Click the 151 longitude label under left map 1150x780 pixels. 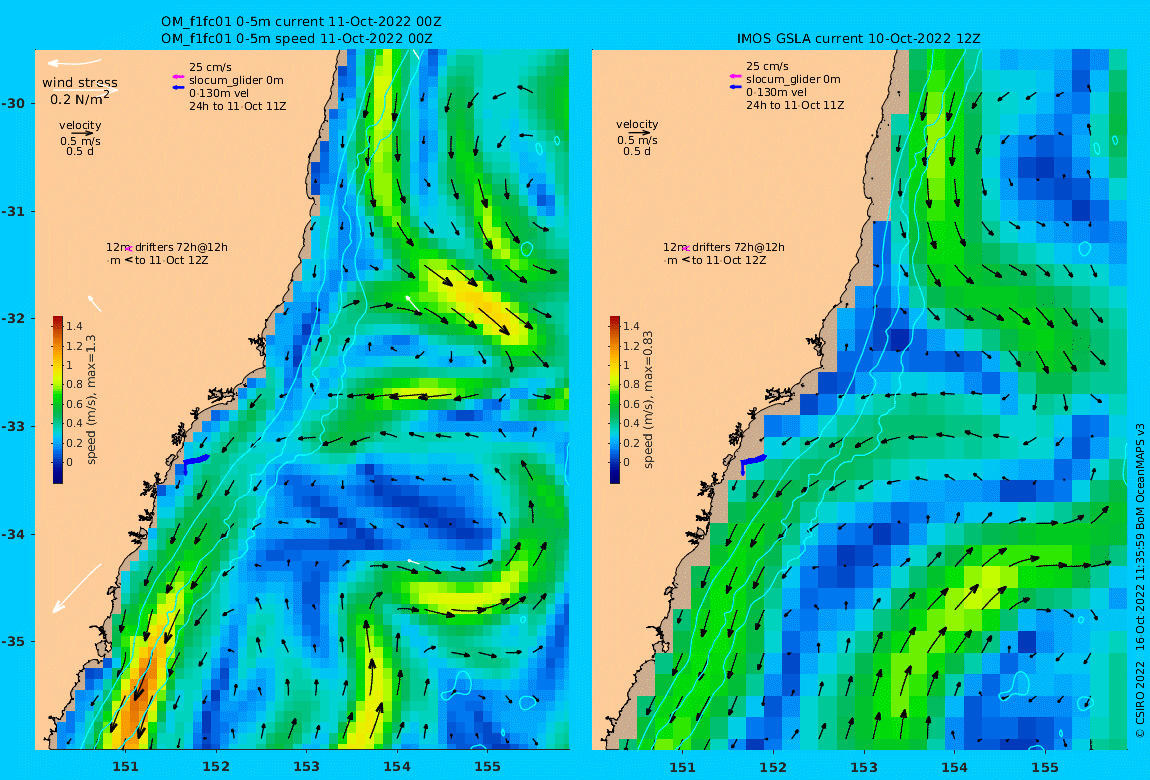(x=125, y=767)
